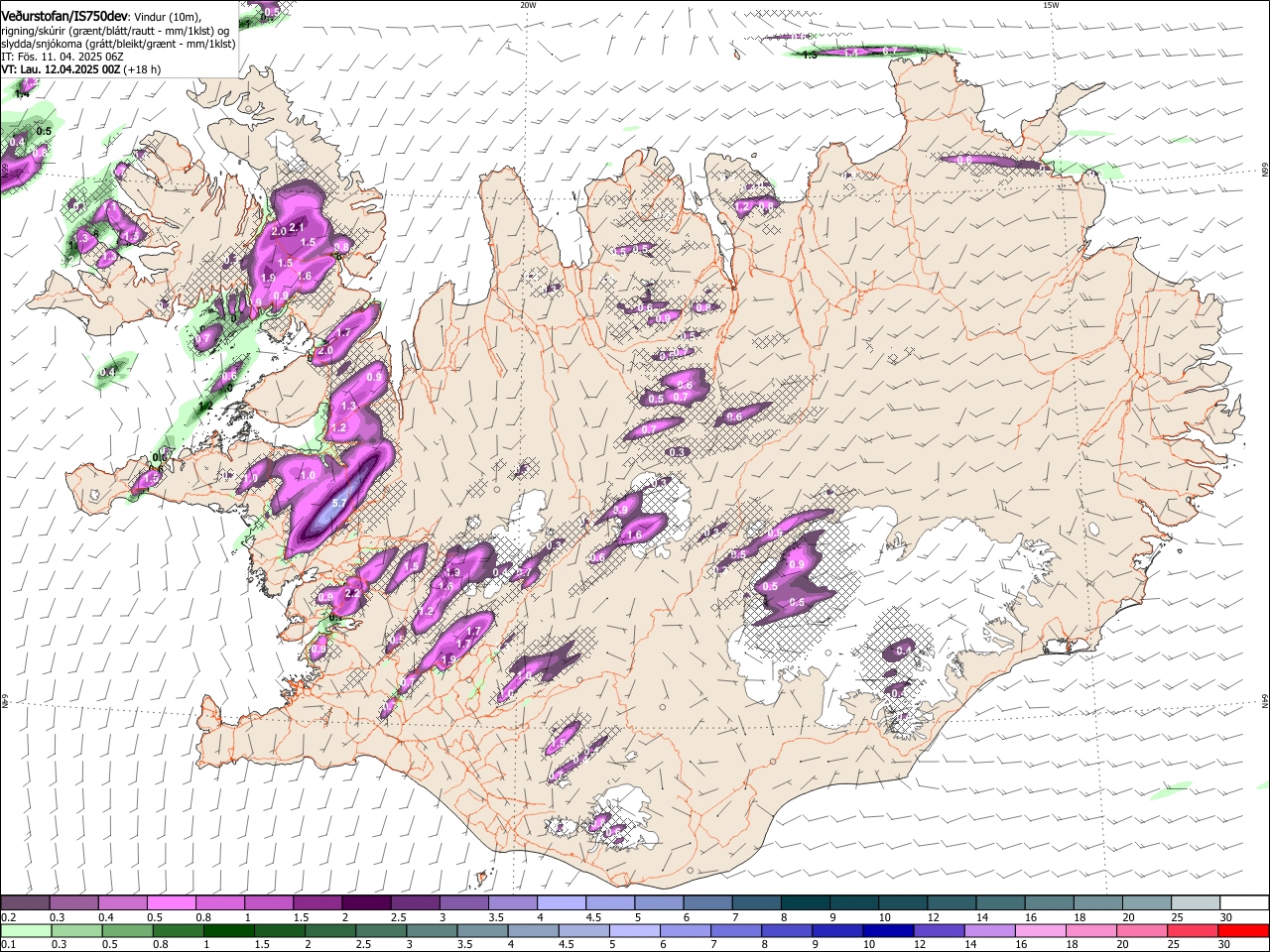Select the dark teal swatch labeled 8 in upper legend
Image resolution: width=1270 pixels, height=952 pixels.
(806, 903)
